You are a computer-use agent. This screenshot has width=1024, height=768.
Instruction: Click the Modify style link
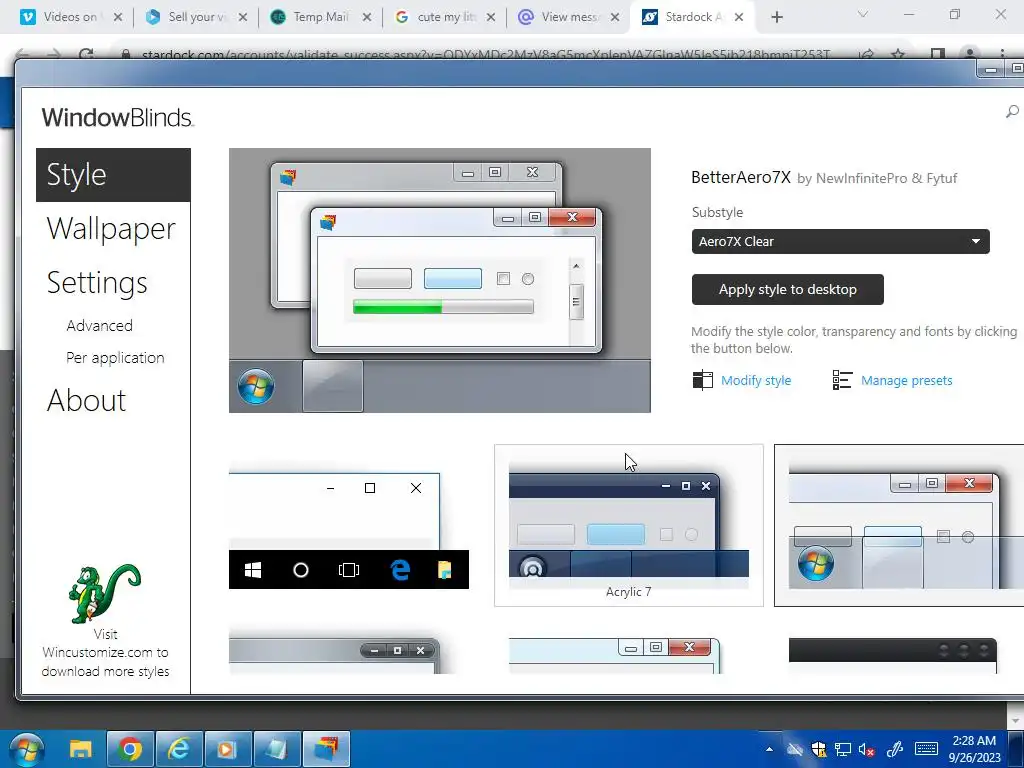pyautogui.click(x=756, y=380)
